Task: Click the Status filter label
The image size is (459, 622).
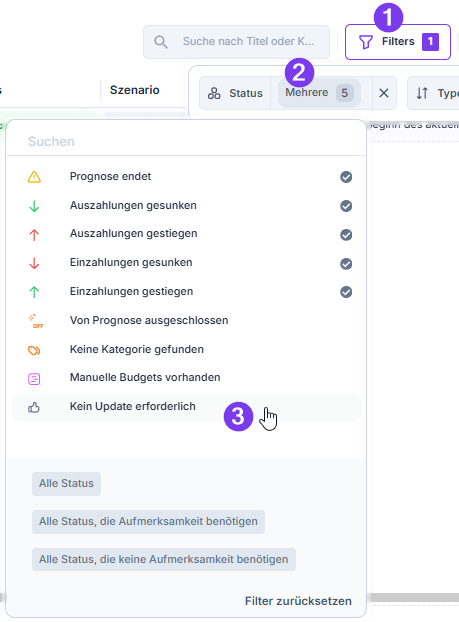Action: point(246,93)
